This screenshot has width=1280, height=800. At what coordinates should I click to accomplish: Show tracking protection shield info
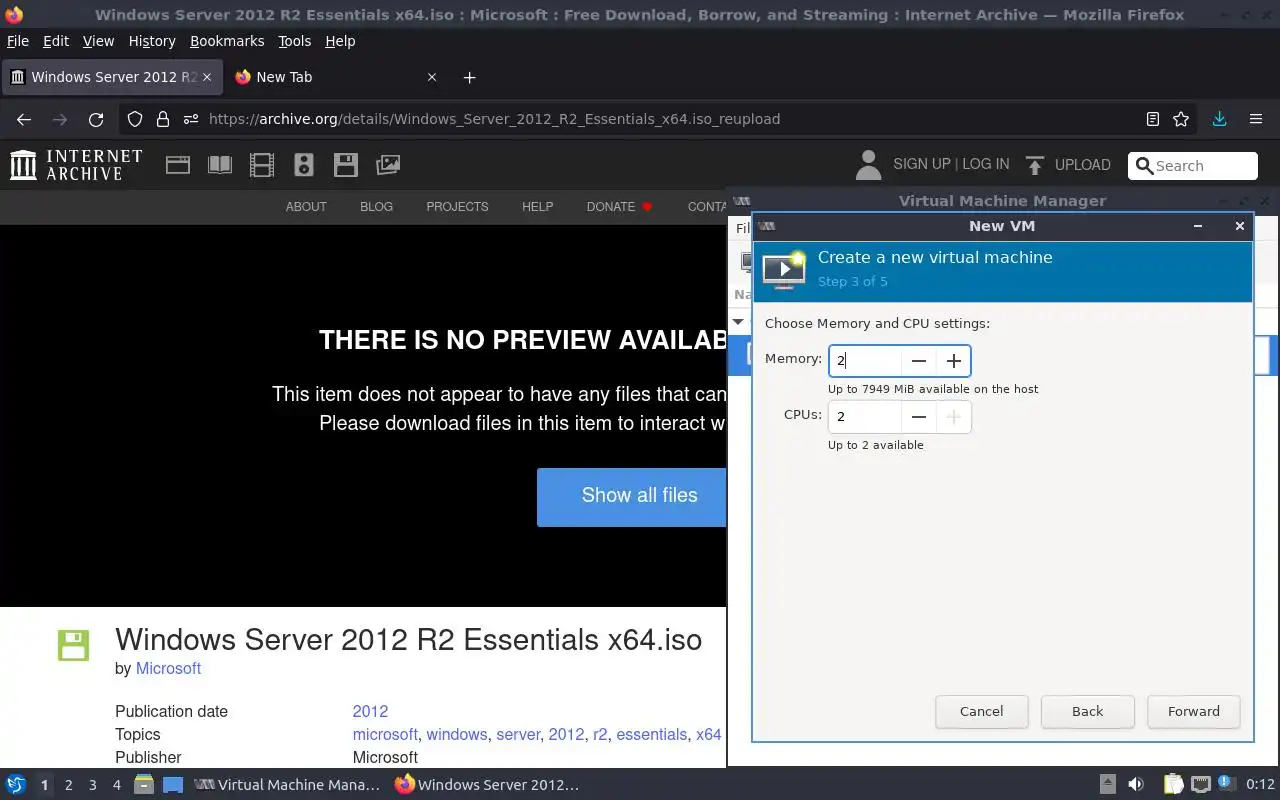click(x=135, y=119)
